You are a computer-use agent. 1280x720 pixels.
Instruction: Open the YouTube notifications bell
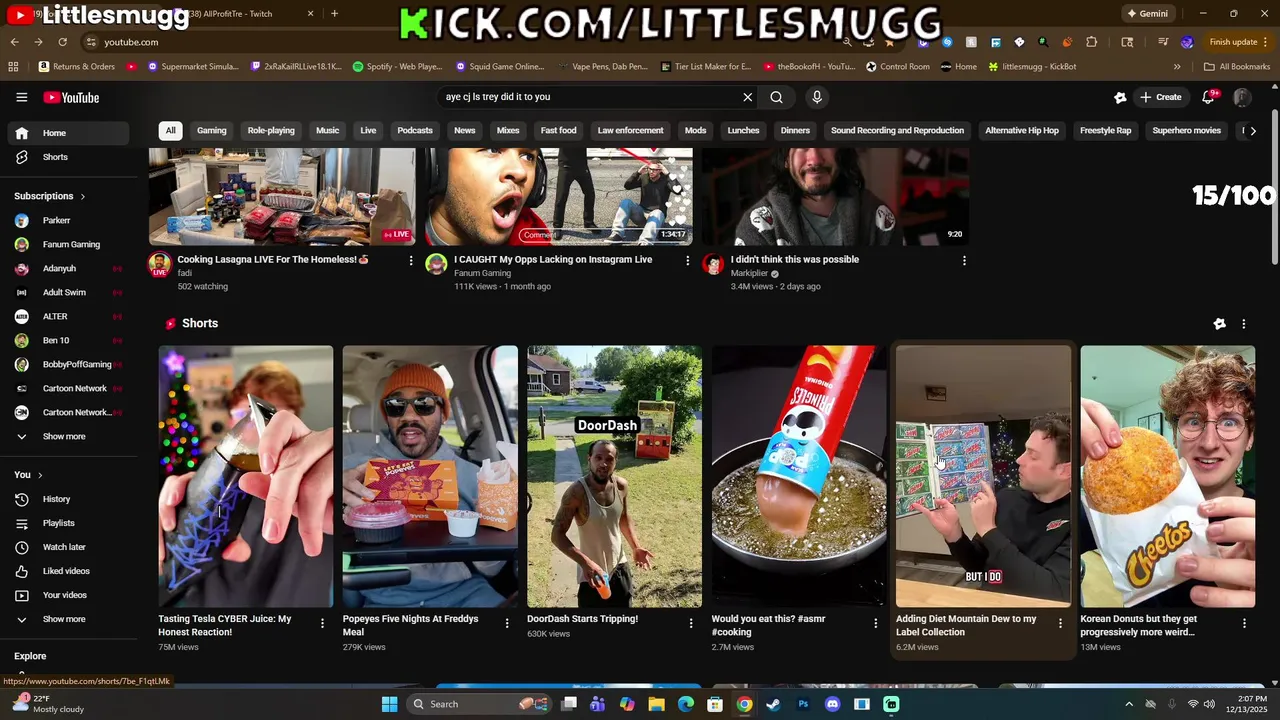point(1208,97)
